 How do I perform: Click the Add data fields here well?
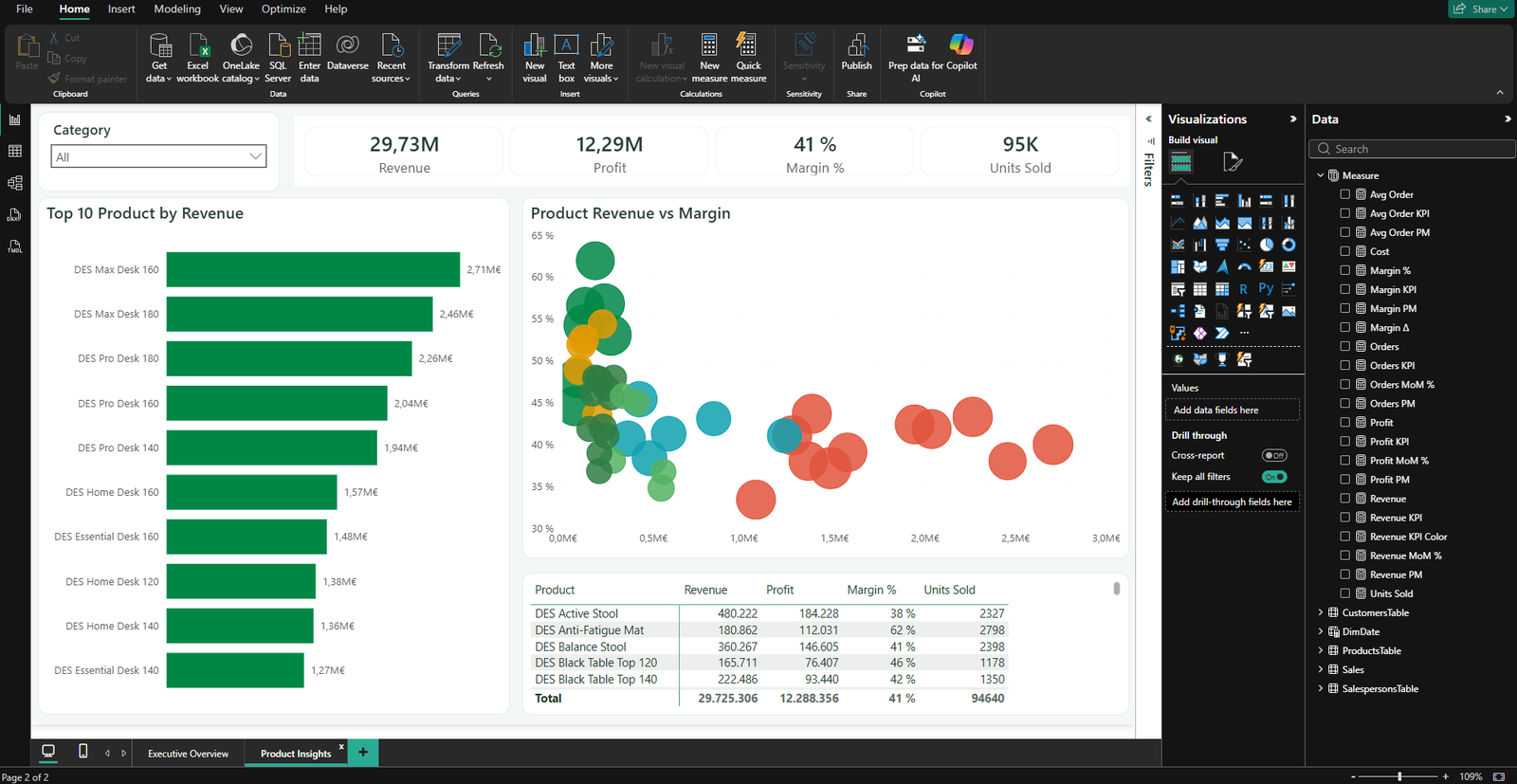click(1232, 410)
